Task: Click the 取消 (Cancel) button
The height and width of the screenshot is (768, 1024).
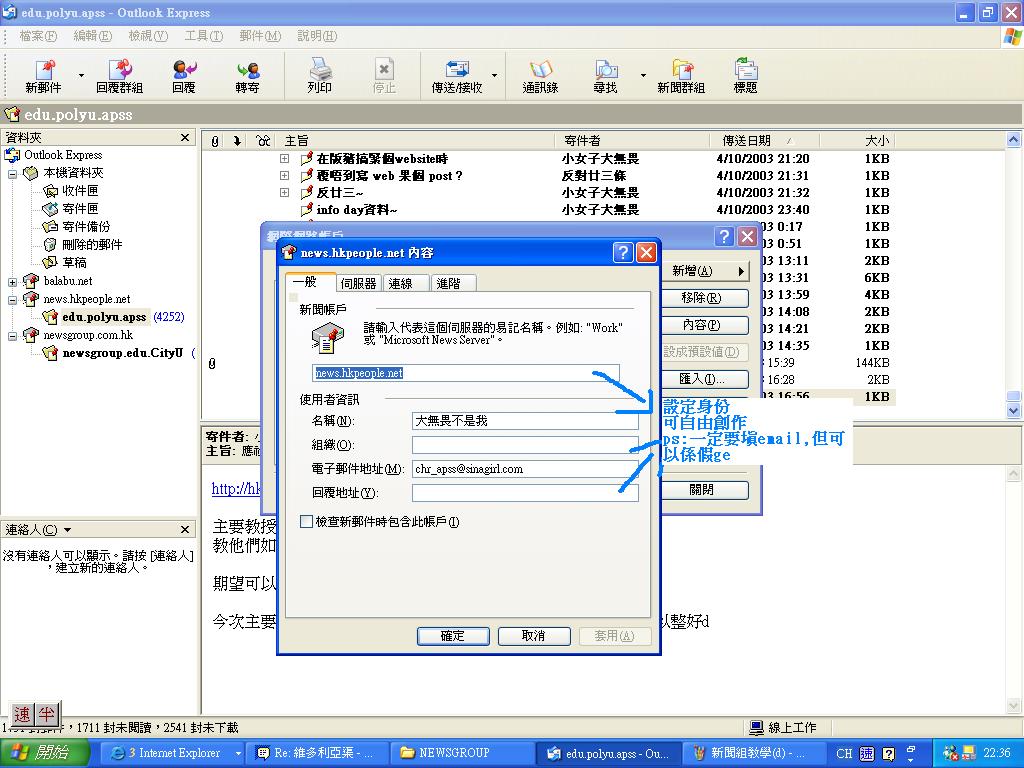Action: tap(534, 635)
